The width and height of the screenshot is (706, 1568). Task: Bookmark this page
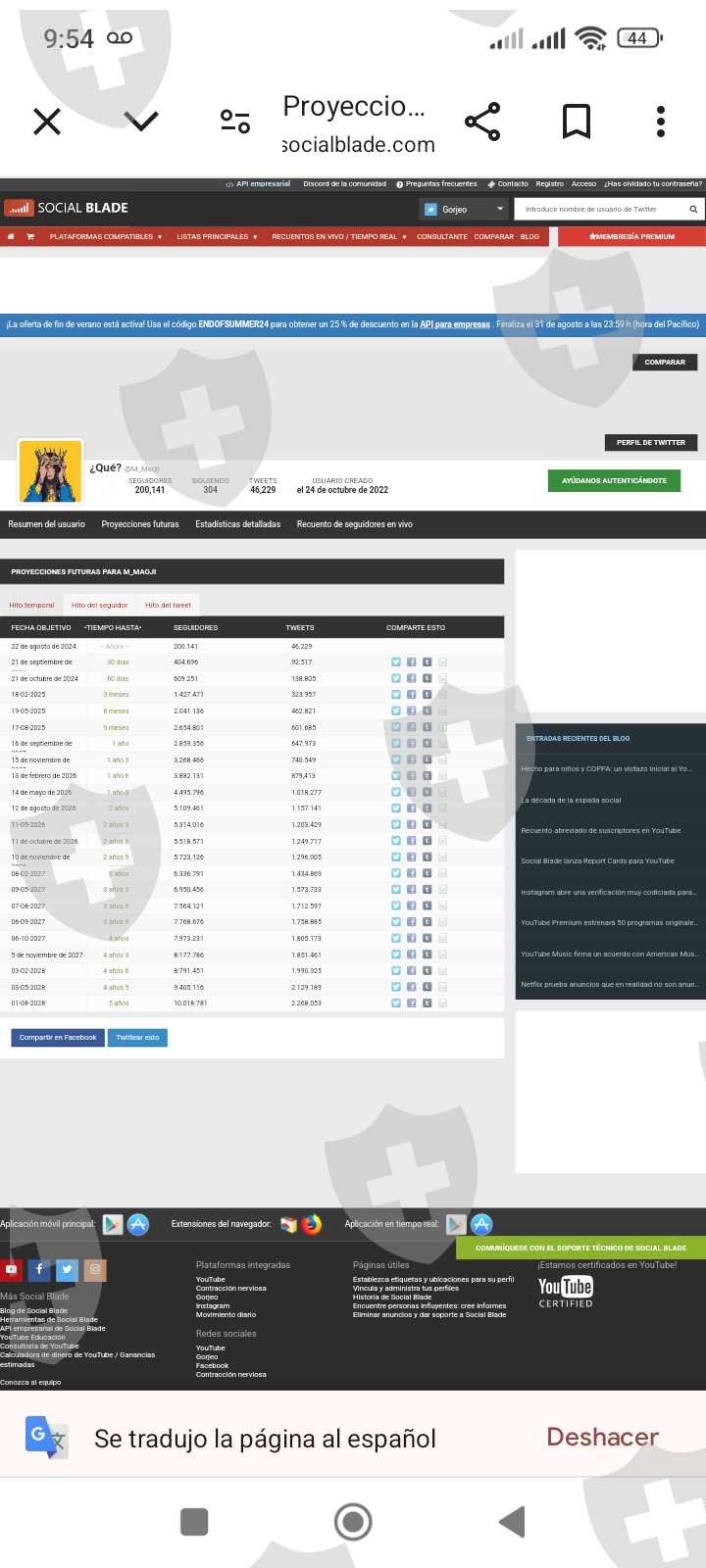[577, 122]
